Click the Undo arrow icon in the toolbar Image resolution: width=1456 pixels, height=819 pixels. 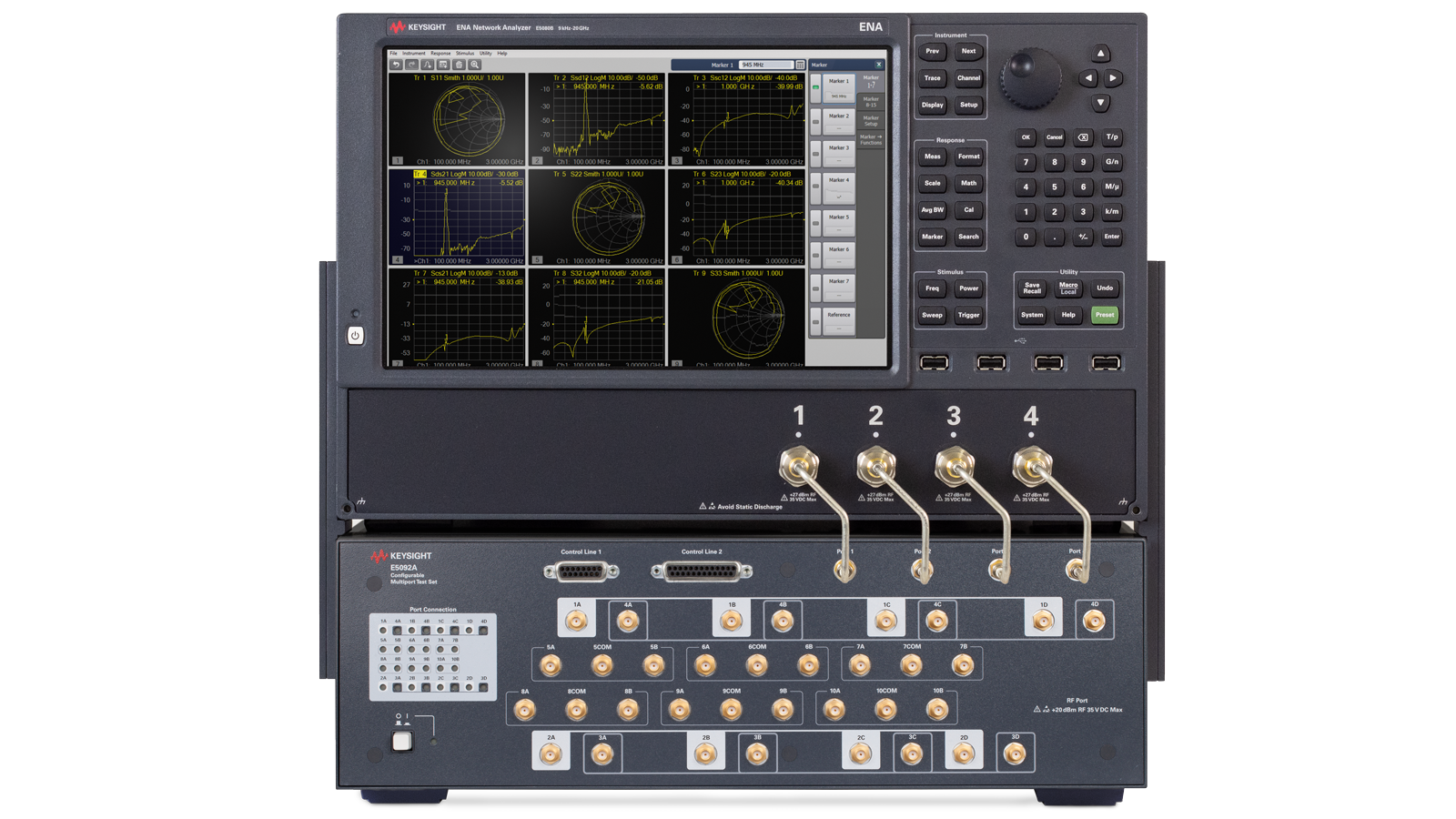[397, 65]
